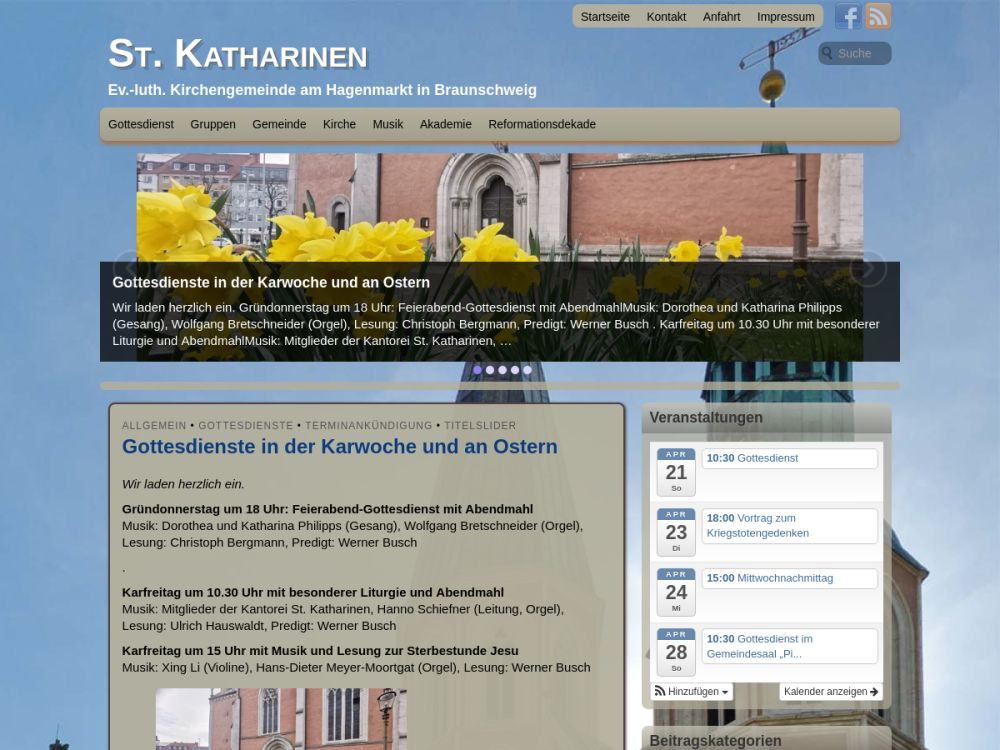
Task: Open the Anfahrt page
Action: pyautogui.click(x=721, y=17)
